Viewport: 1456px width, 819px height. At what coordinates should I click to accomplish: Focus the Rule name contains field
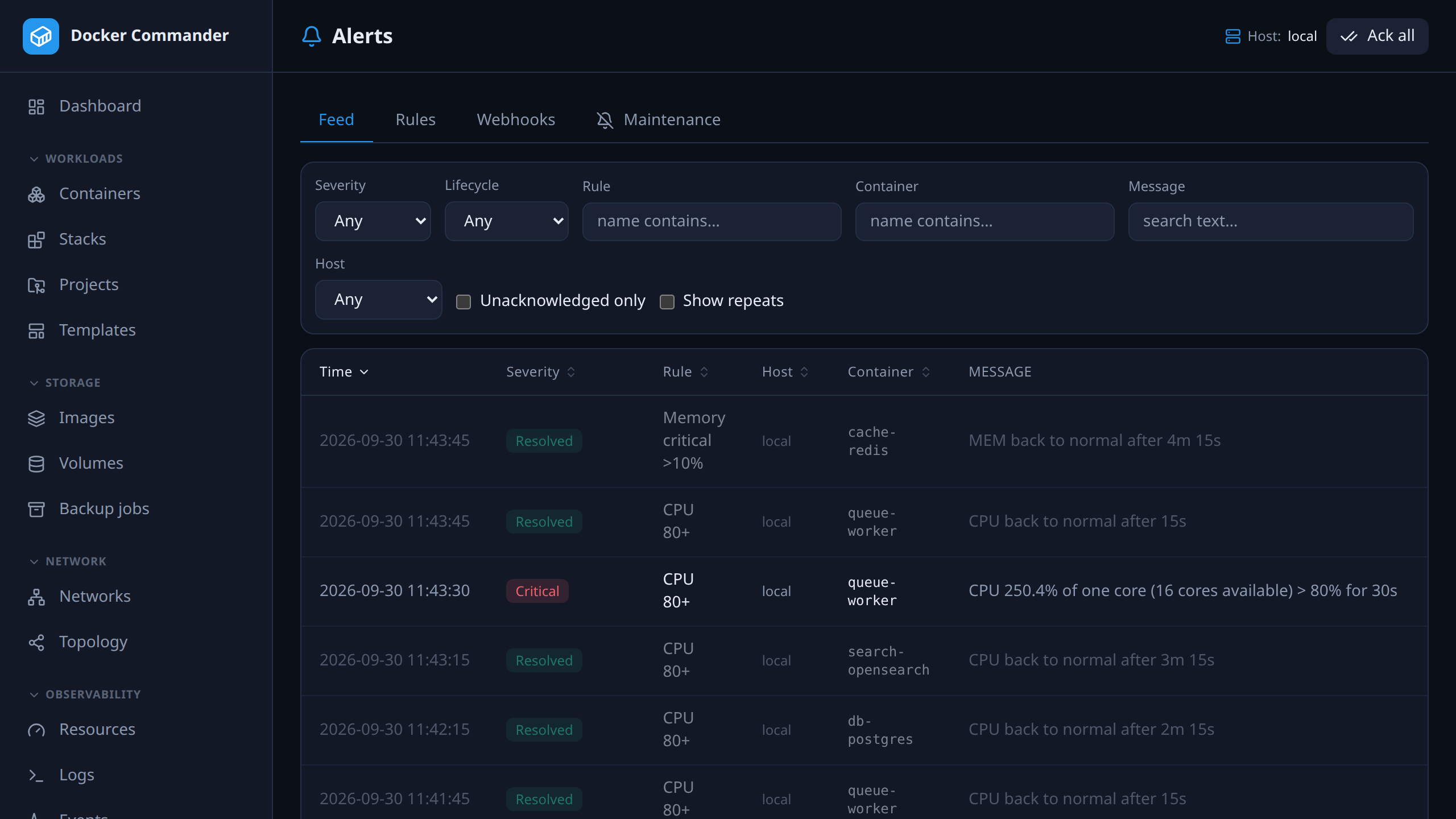coord(712,222)
